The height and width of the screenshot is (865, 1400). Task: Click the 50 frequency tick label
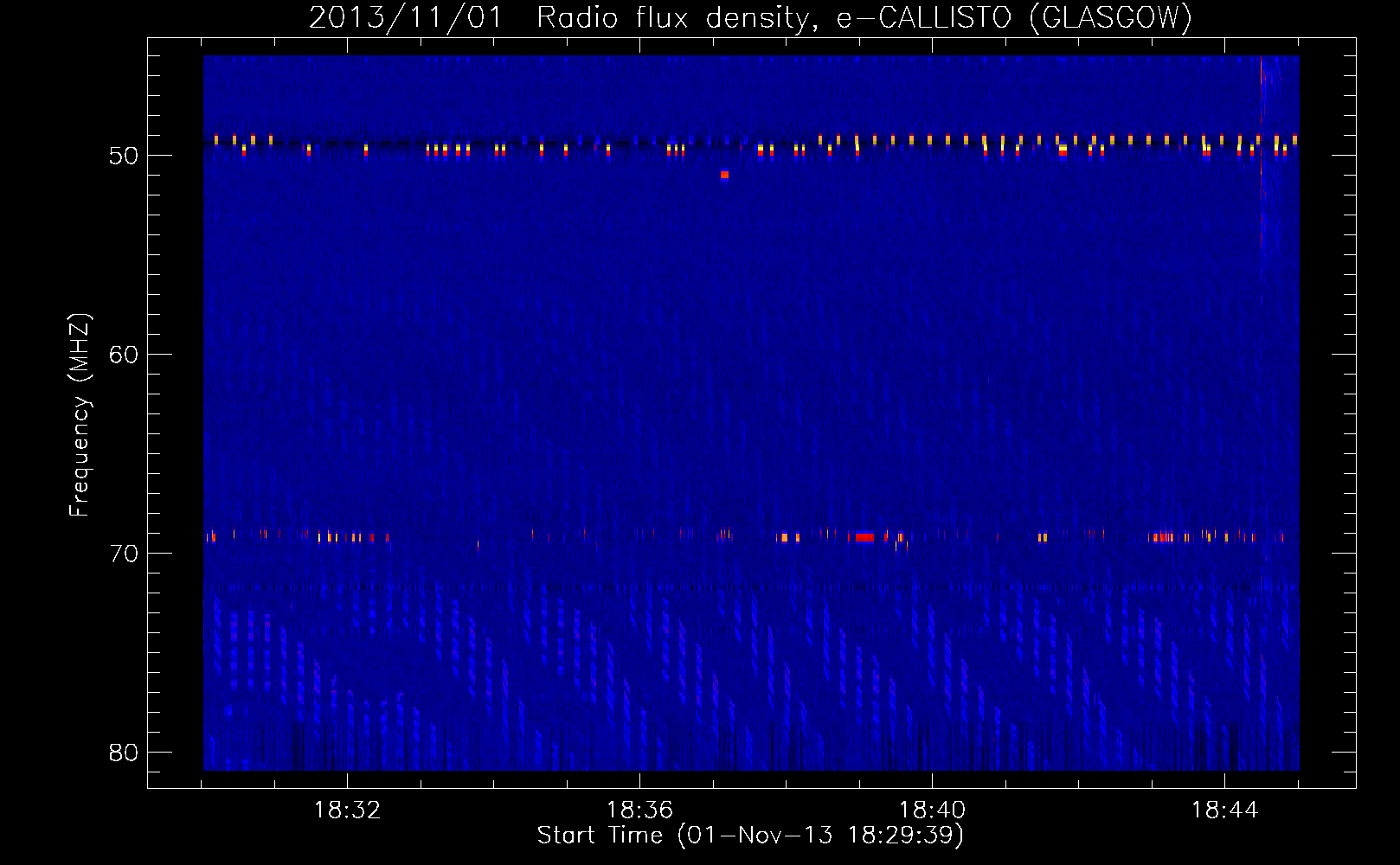(x=124, y=156)
